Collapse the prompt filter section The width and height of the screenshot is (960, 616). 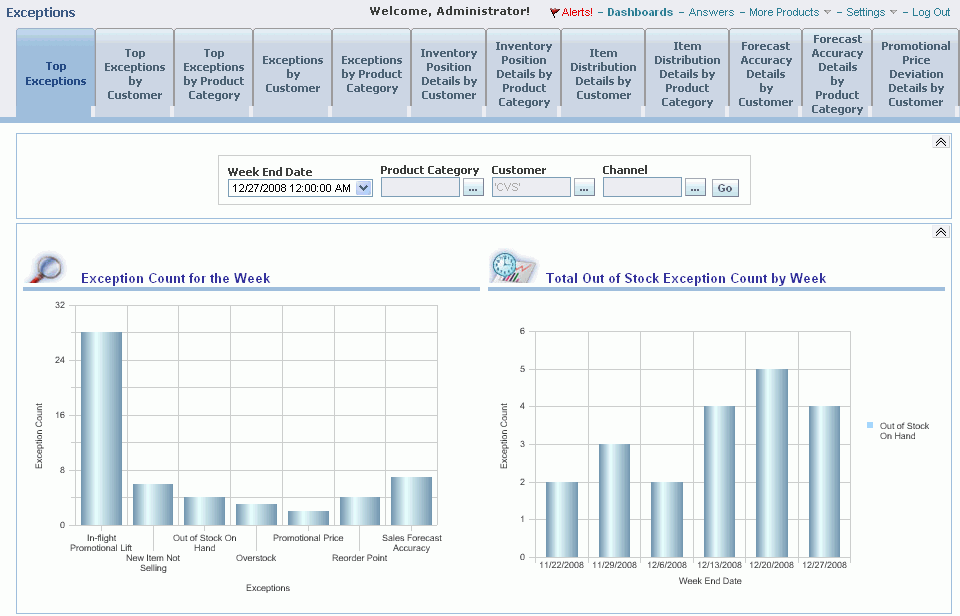coord(940,142)
